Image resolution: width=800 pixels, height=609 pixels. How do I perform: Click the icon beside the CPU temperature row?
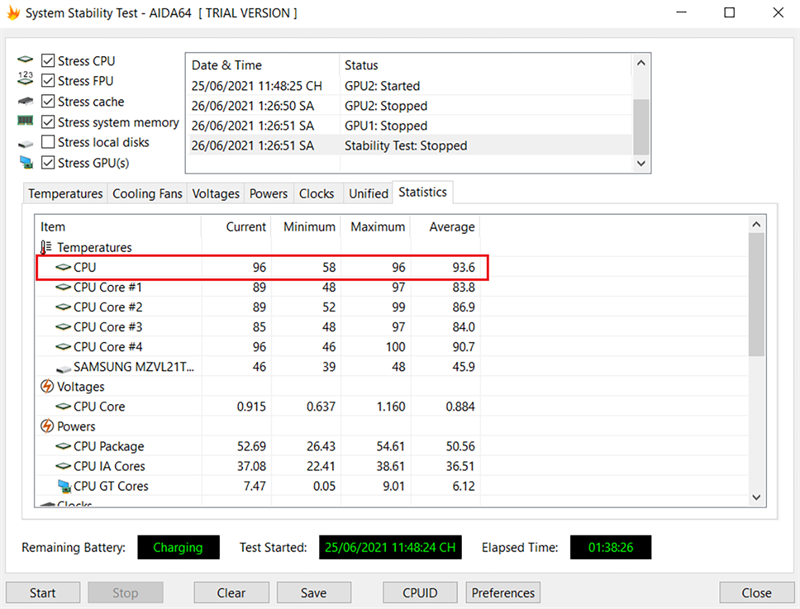[63, 267]
